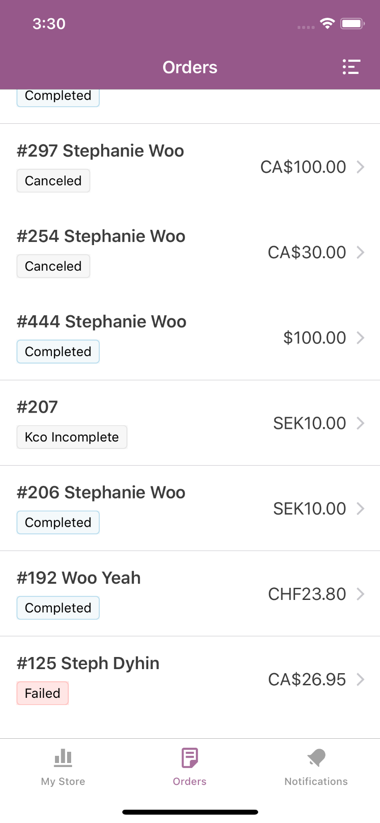Tap the Canceled badge on order #297
This screenshot has height=823, width=380.
(x=53, y=181)
